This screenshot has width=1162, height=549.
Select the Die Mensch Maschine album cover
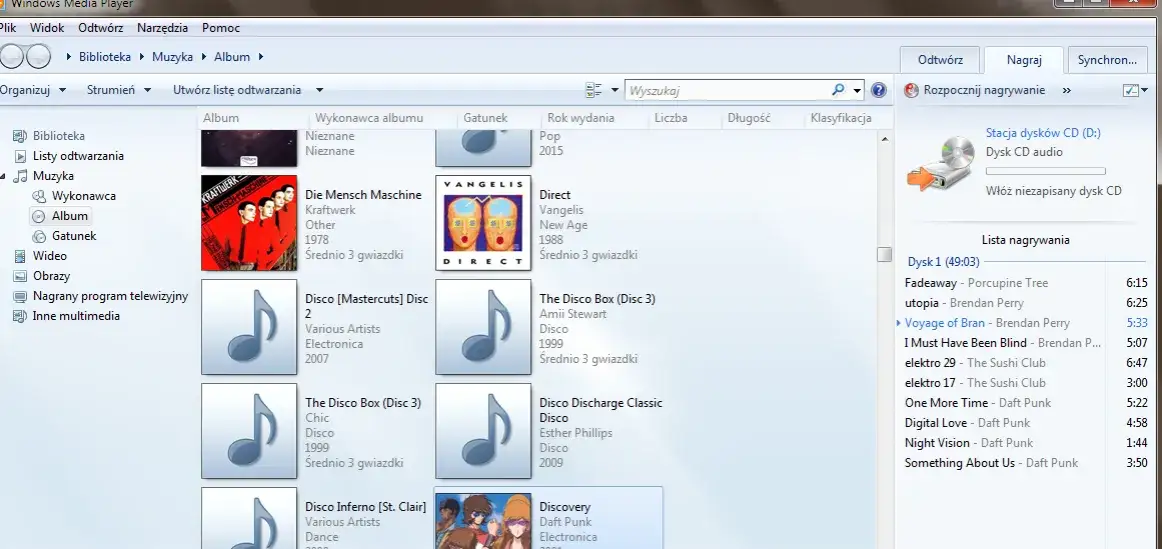point(249,223)
